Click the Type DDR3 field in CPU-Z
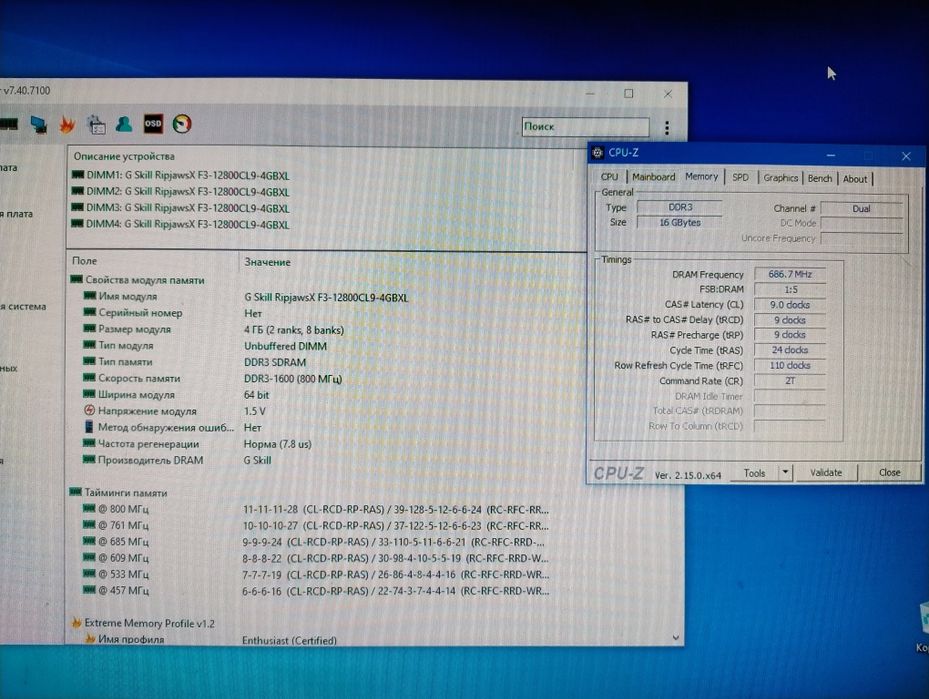Viewport: 929px width, 699px height. pyautogui.click(x=680, y=207)
